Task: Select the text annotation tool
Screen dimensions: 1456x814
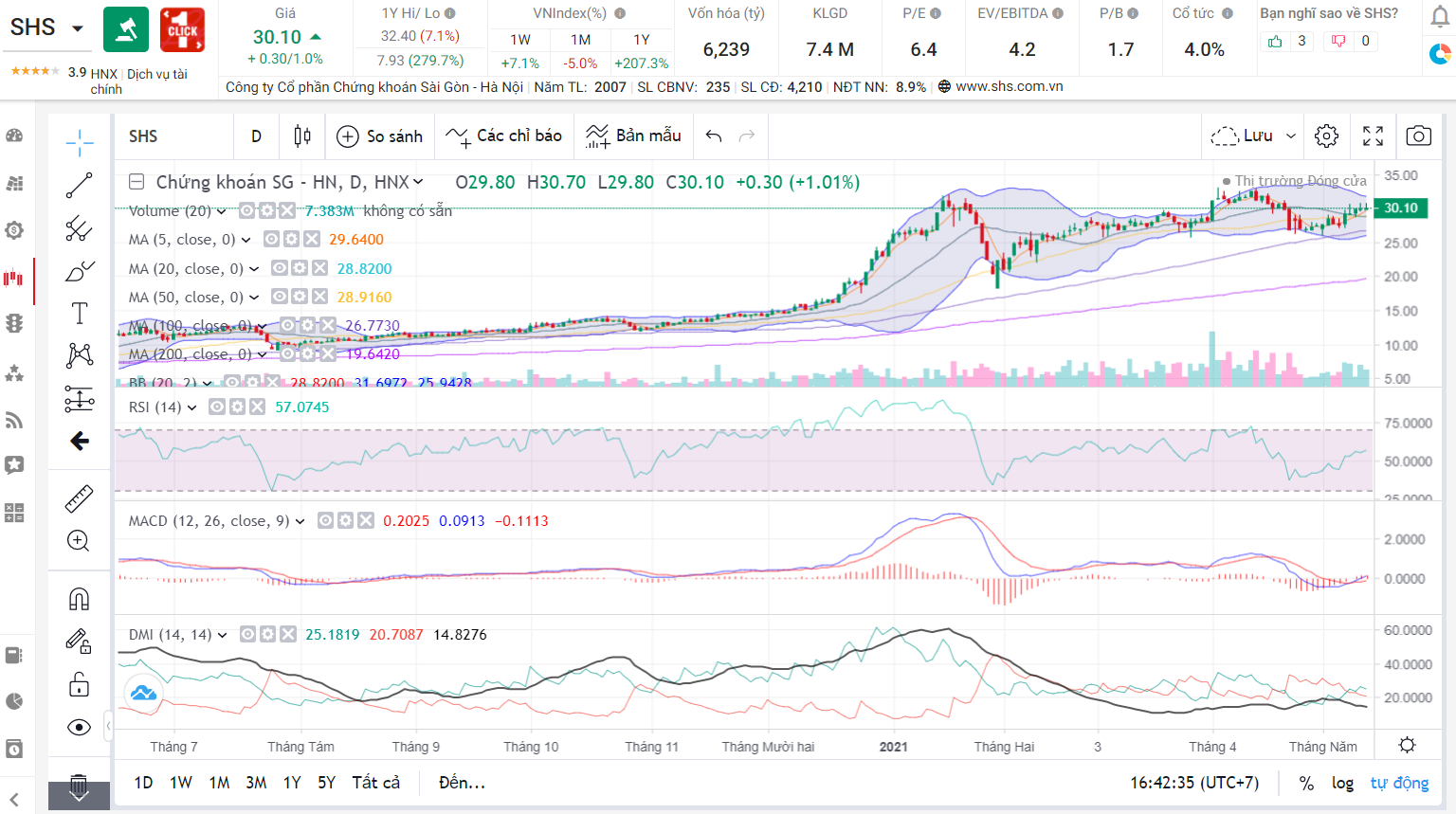Action: click(x=80, y=314)
